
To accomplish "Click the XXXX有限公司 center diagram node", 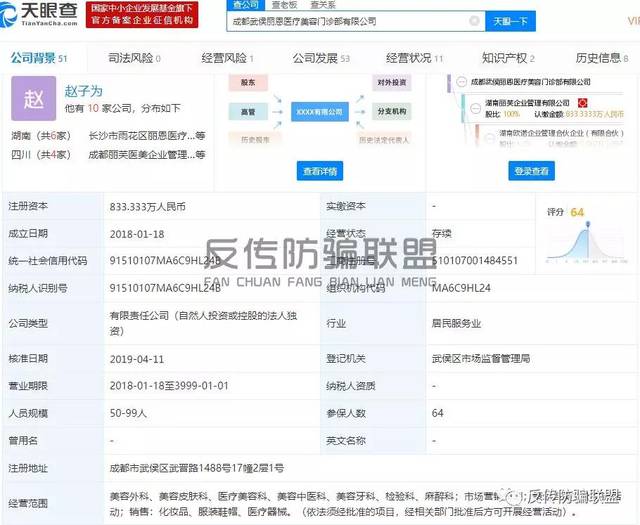I will 320,111.
